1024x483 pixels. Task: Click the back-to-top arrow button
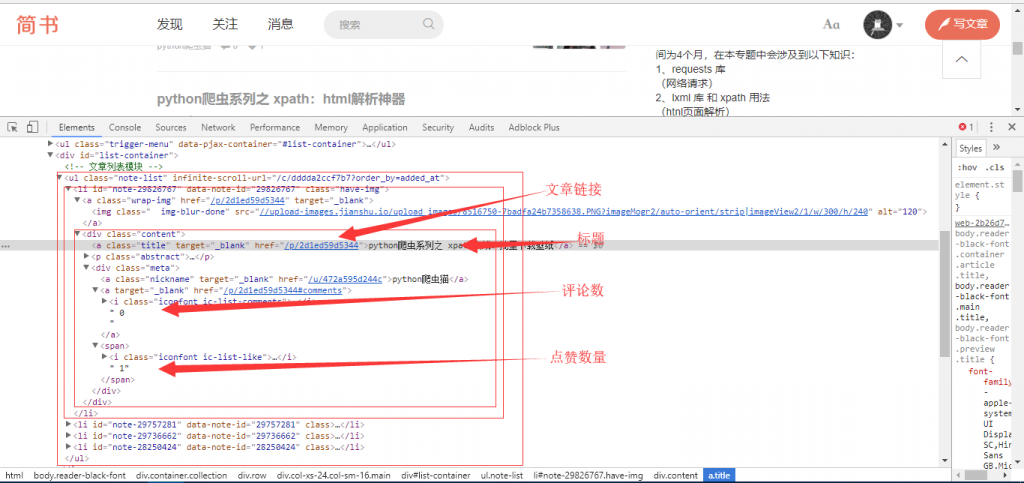click(961, 60)
